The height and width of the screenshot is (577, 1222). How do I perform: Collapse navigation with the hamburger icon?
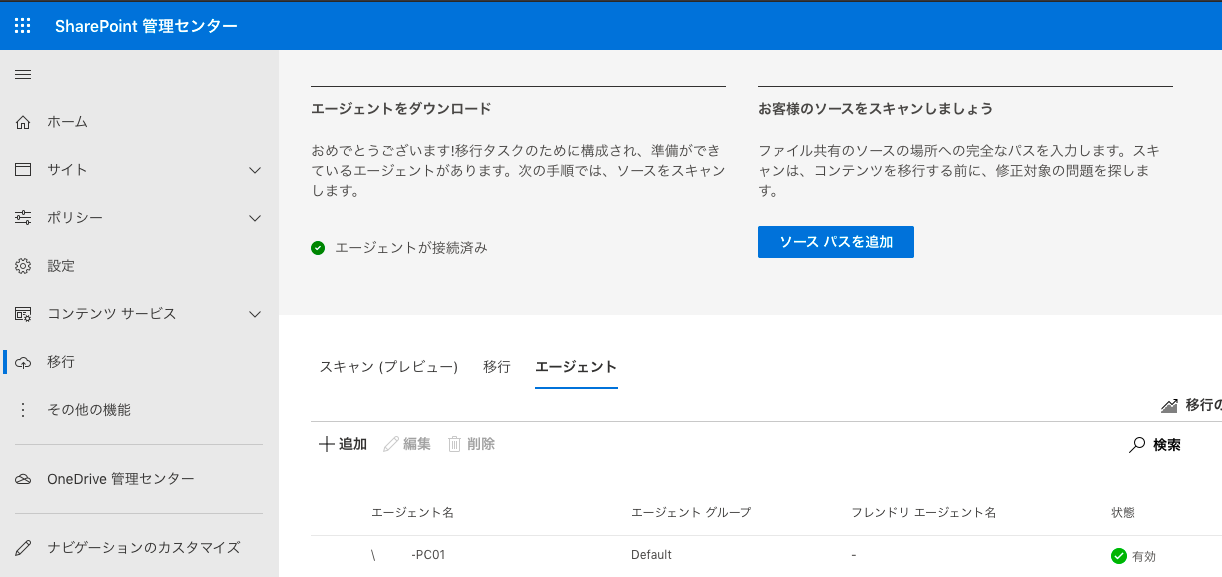[23, 74]
